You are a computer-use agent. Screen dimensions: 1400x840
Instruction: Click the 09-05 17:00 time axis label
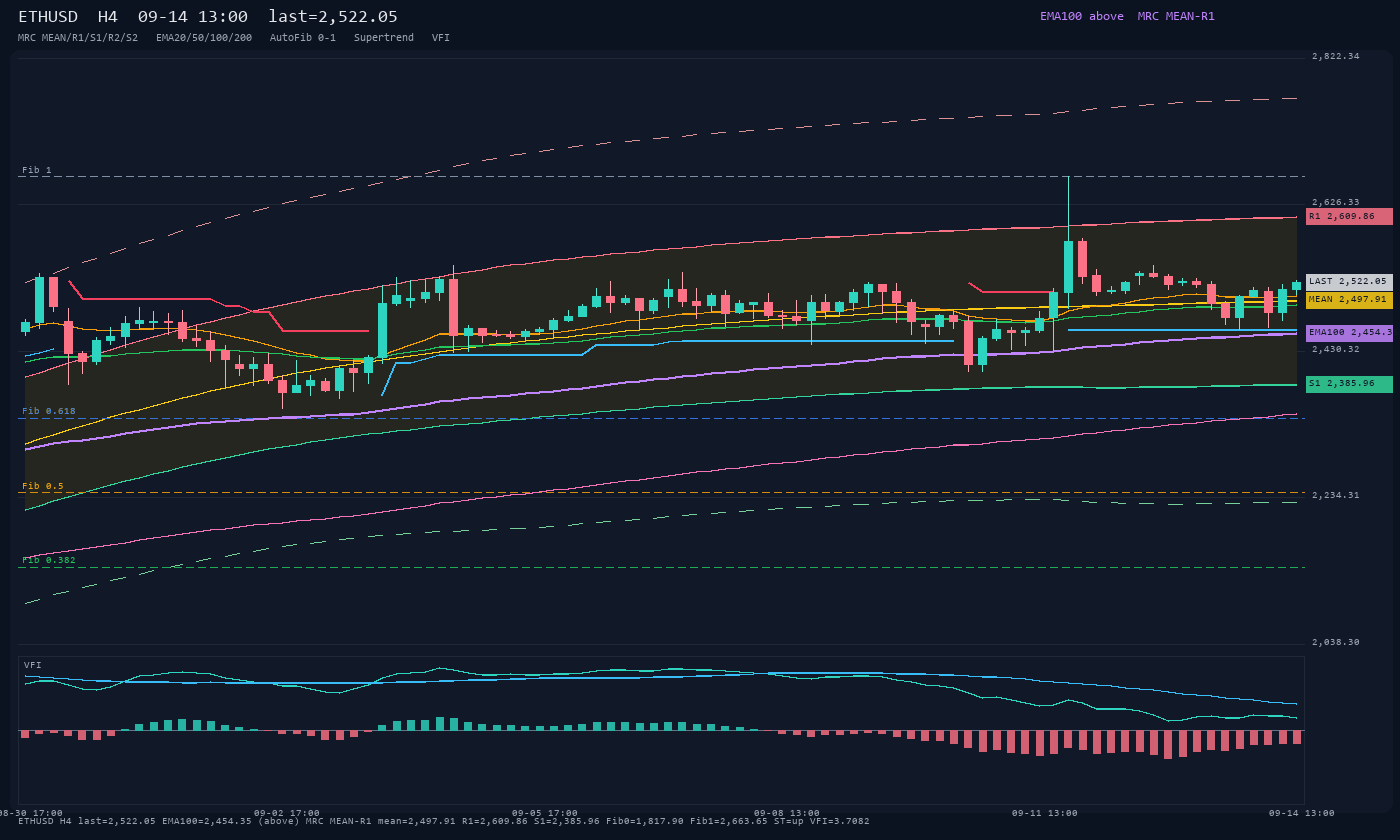click(545, 813)
